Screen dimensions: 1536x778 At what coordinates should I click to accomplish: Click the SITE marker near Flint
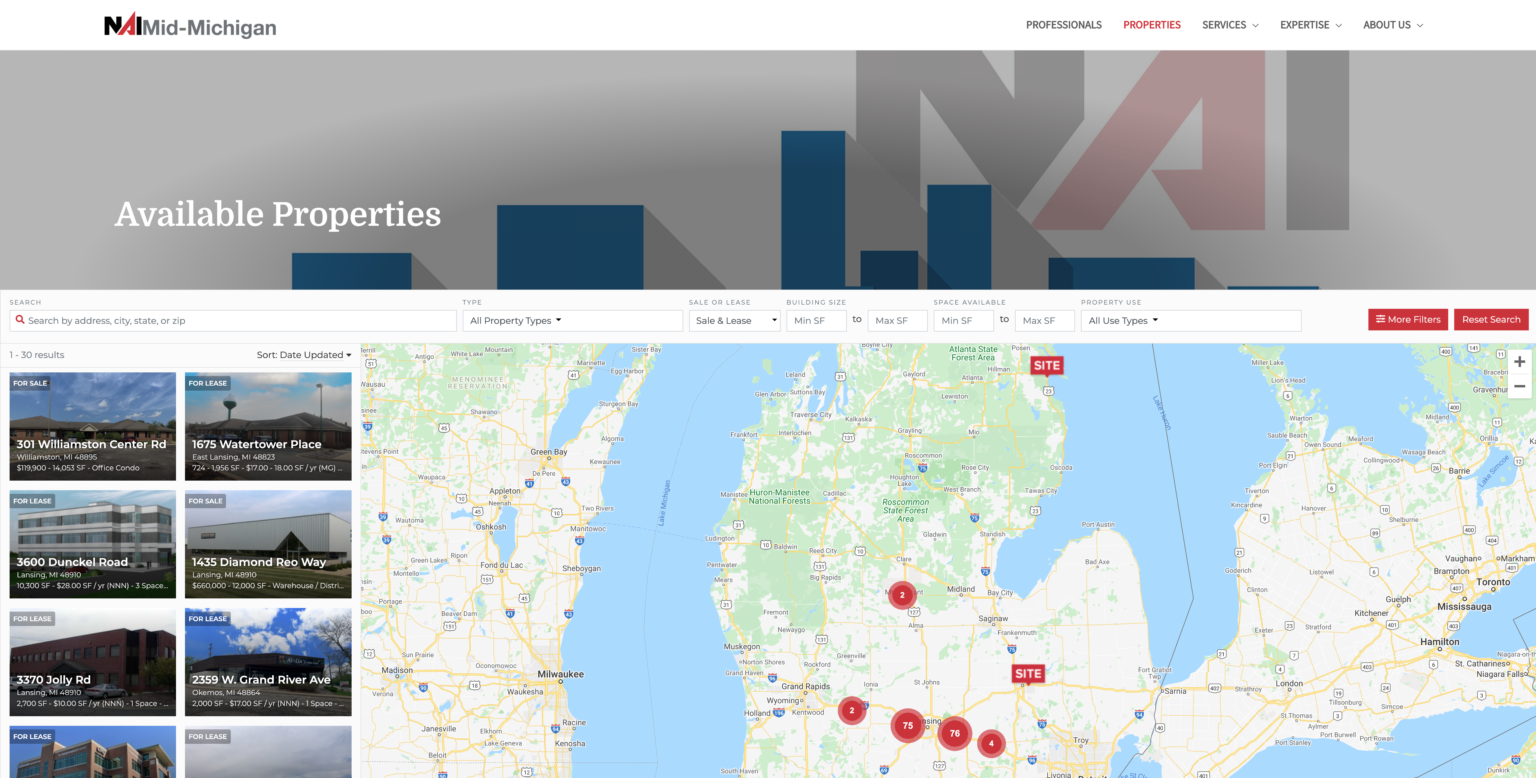(x=1028, y=674)
